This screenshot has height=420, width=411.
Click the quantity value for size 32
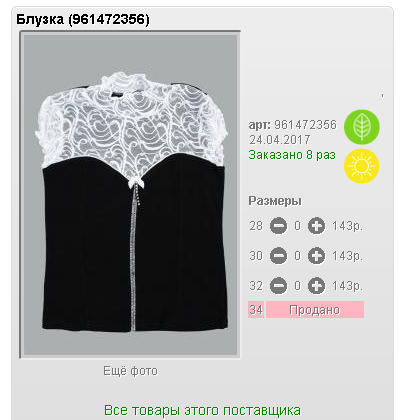[297, 286]
